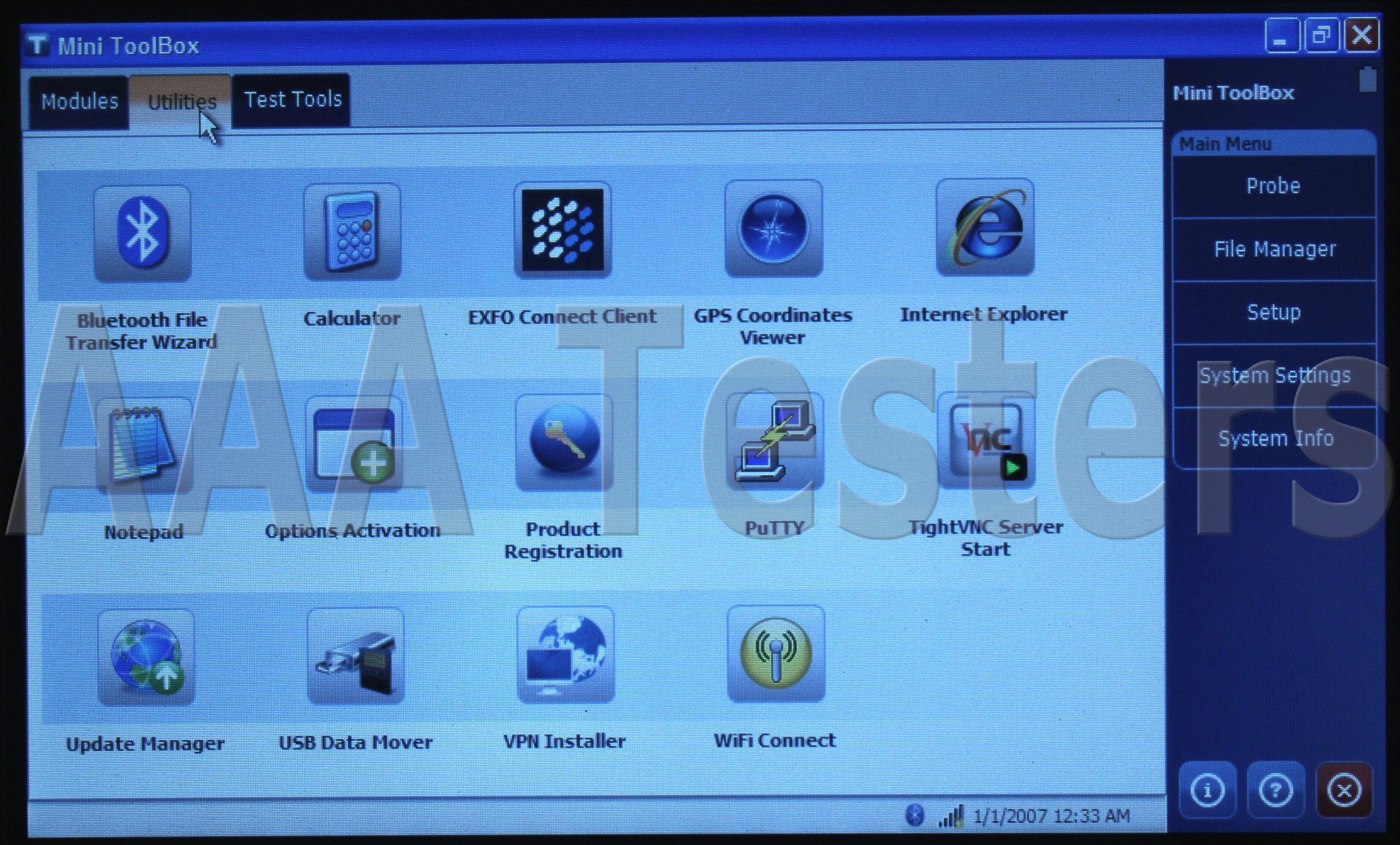Open System Settings menu entry
The height and width of the screenshot is (845, 1400).
tap(1274, 376)
